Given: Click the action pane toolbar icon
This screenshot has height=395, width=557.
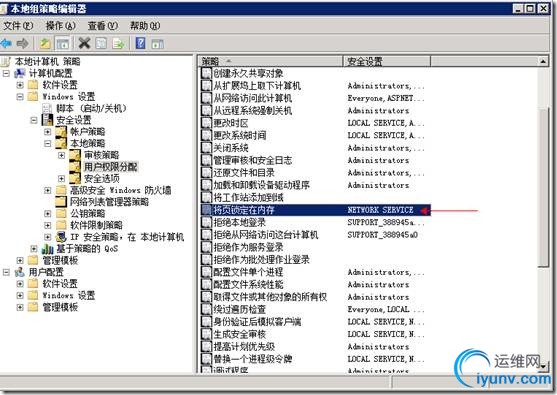Looking at the screenshot, I should (157, 44).
